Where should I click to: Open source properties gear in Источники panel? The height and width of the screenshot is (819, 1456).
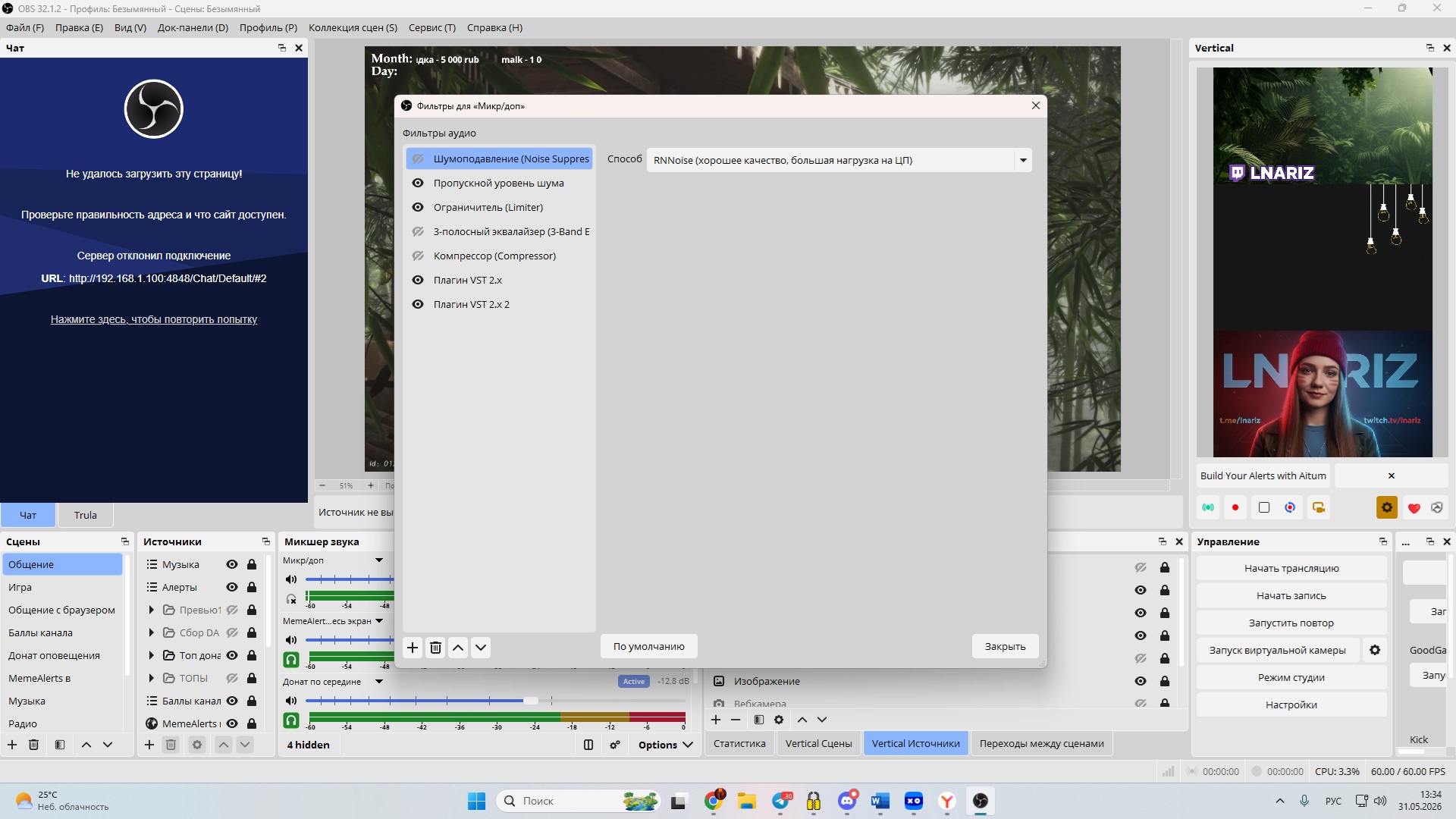pyautogui.click(x=197, y=745)
